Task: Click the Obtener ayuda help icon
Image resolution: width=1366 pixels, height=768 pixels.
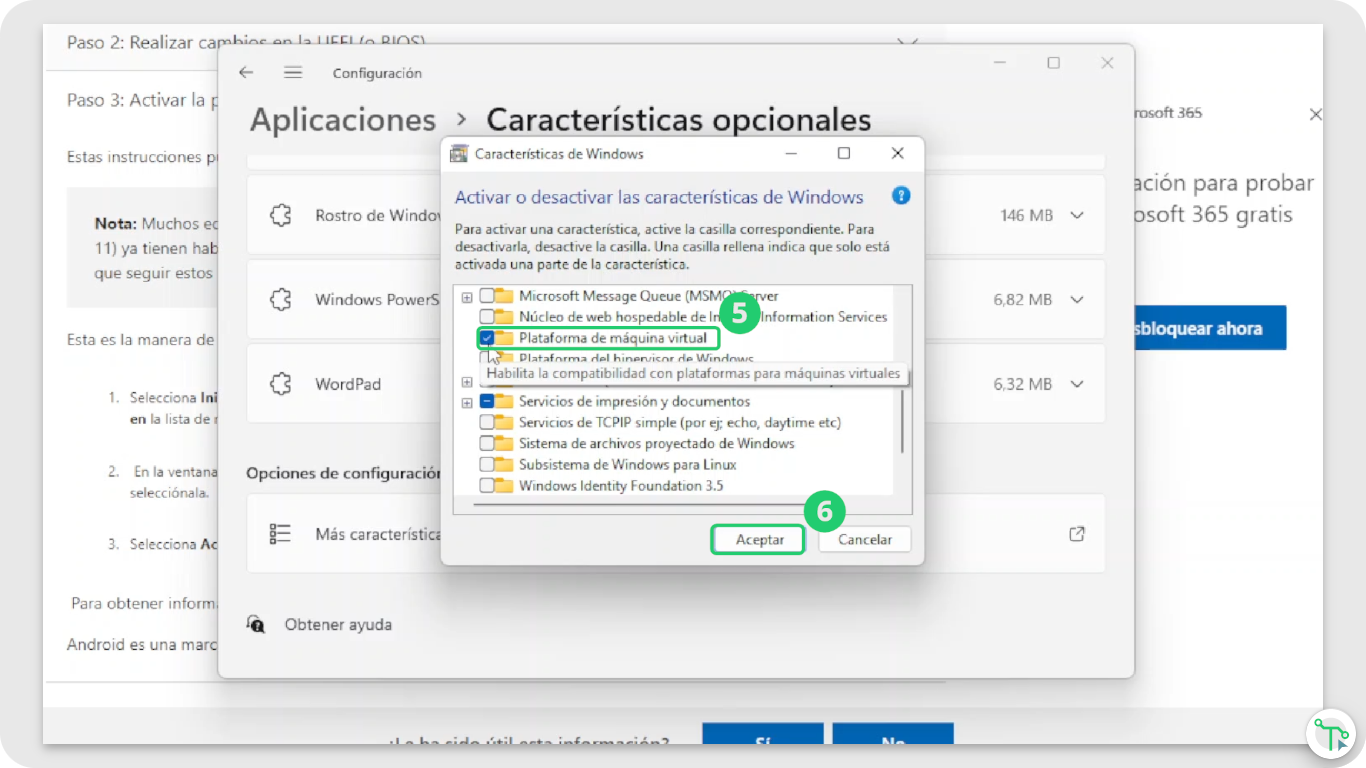Action: click(257, 625)
